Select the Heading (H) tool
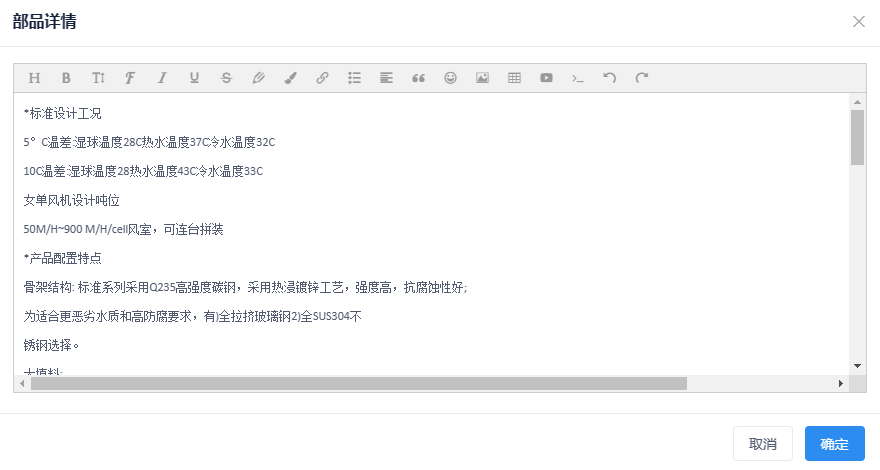 tap(34, 78)
